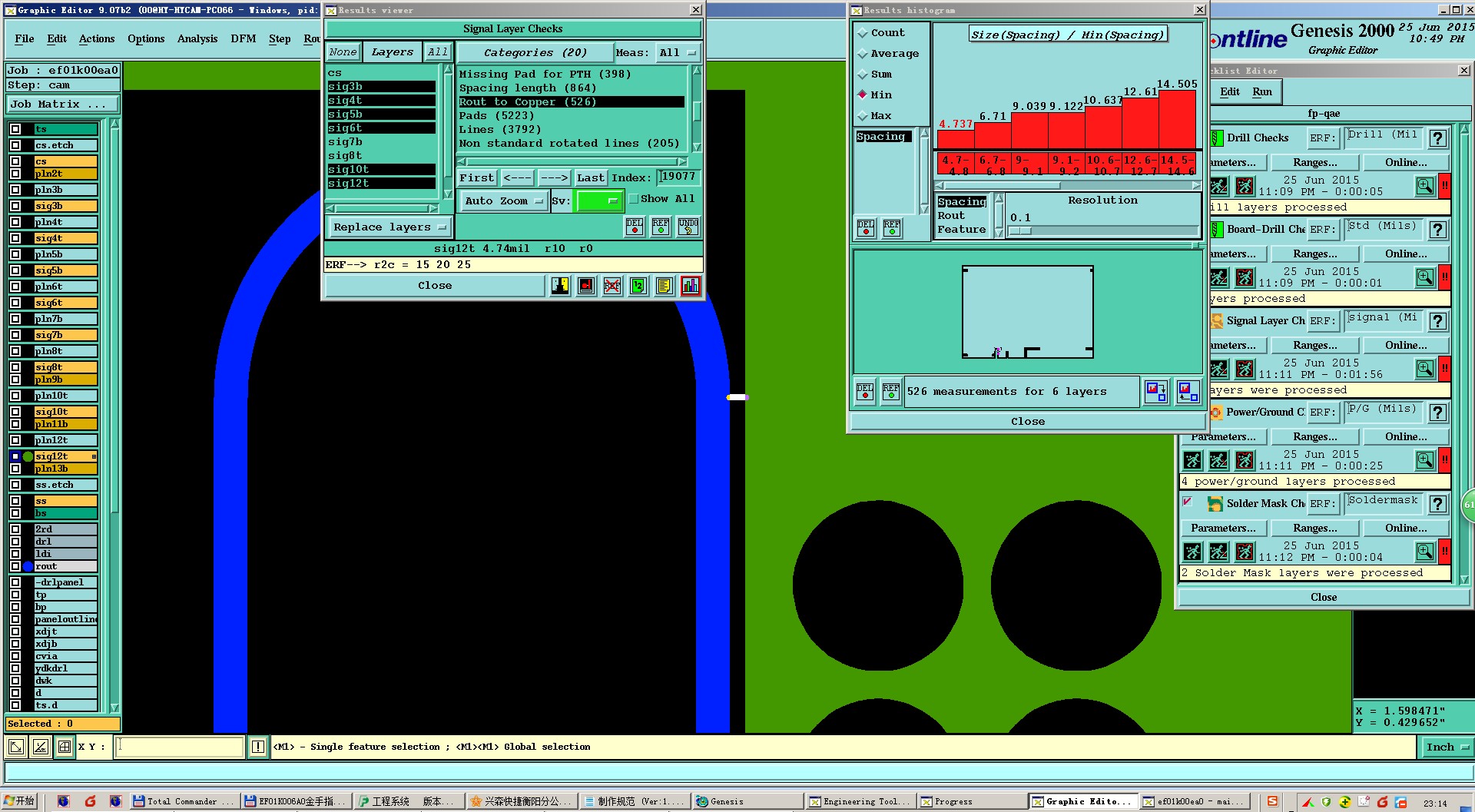Click the yellow report notes icon
The height and width of the screenshot is (812, 1475).
click(x=664, y=286)
